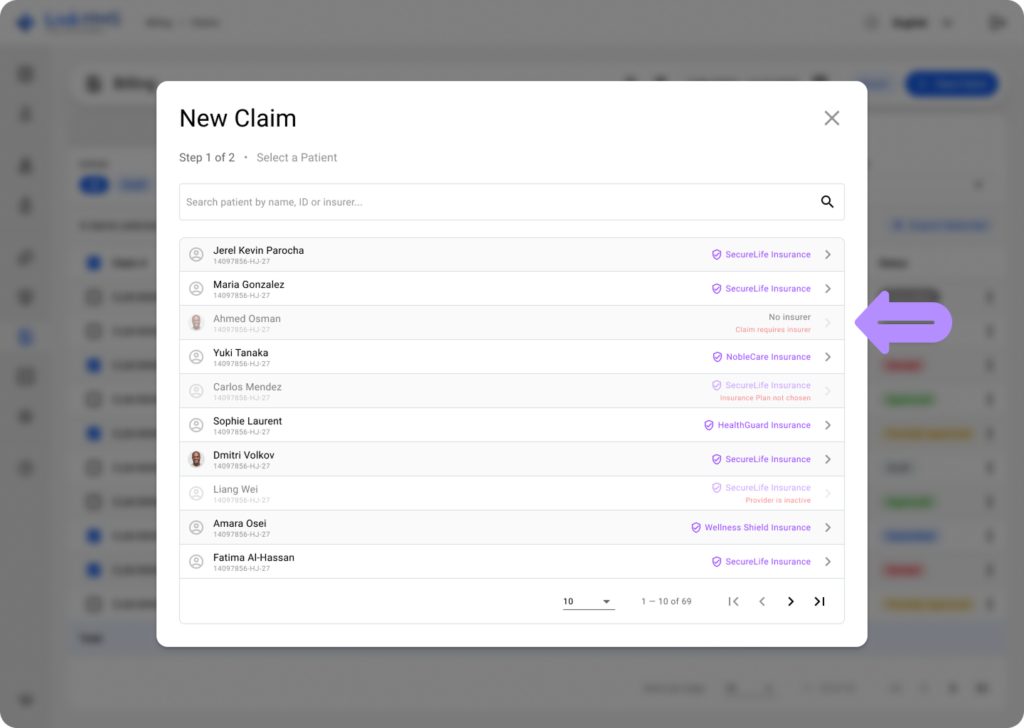Open Amara Osei row chevron
The height and width of the screenshot is (728, 1024).
pos(827,528)
